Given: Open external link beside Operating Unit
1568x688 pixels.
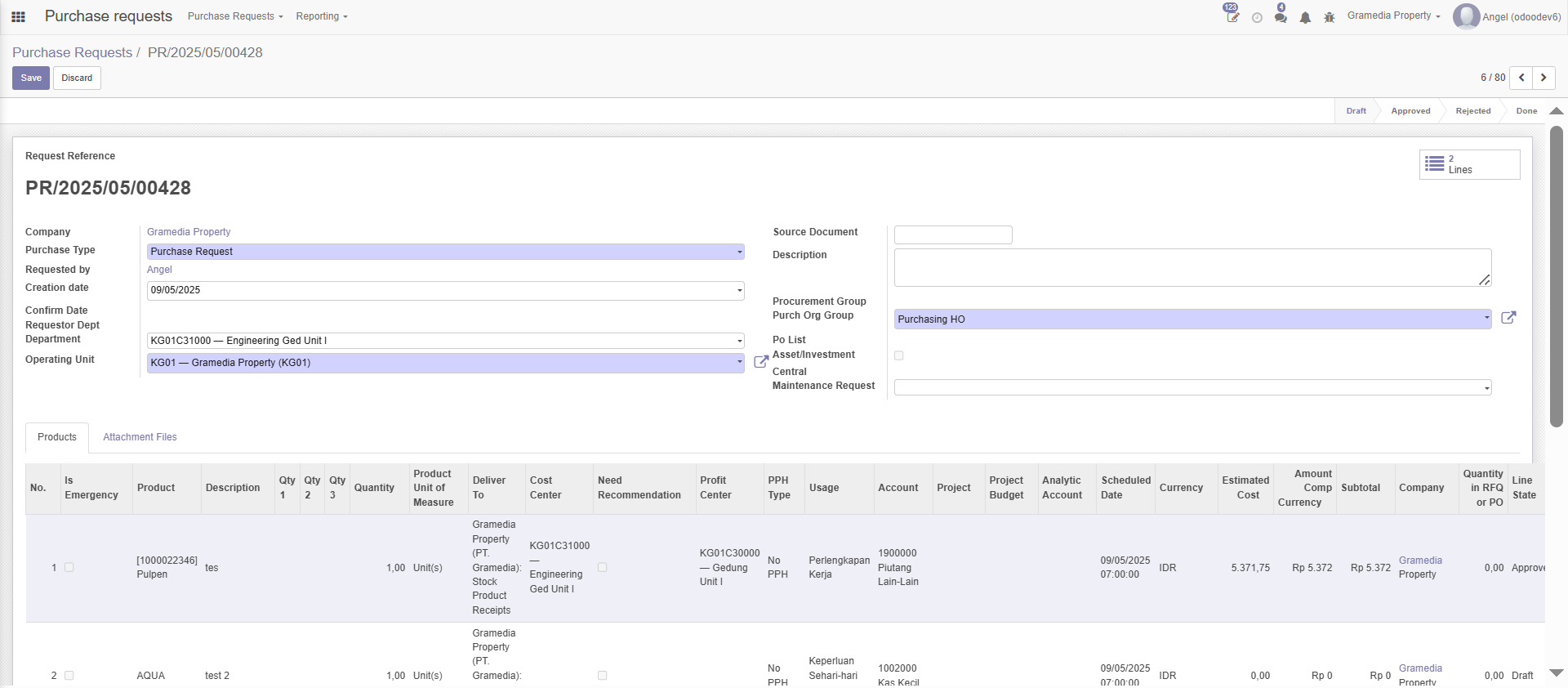Looking at the screenshot, I should pyautogui.click(x=760, y=361).
